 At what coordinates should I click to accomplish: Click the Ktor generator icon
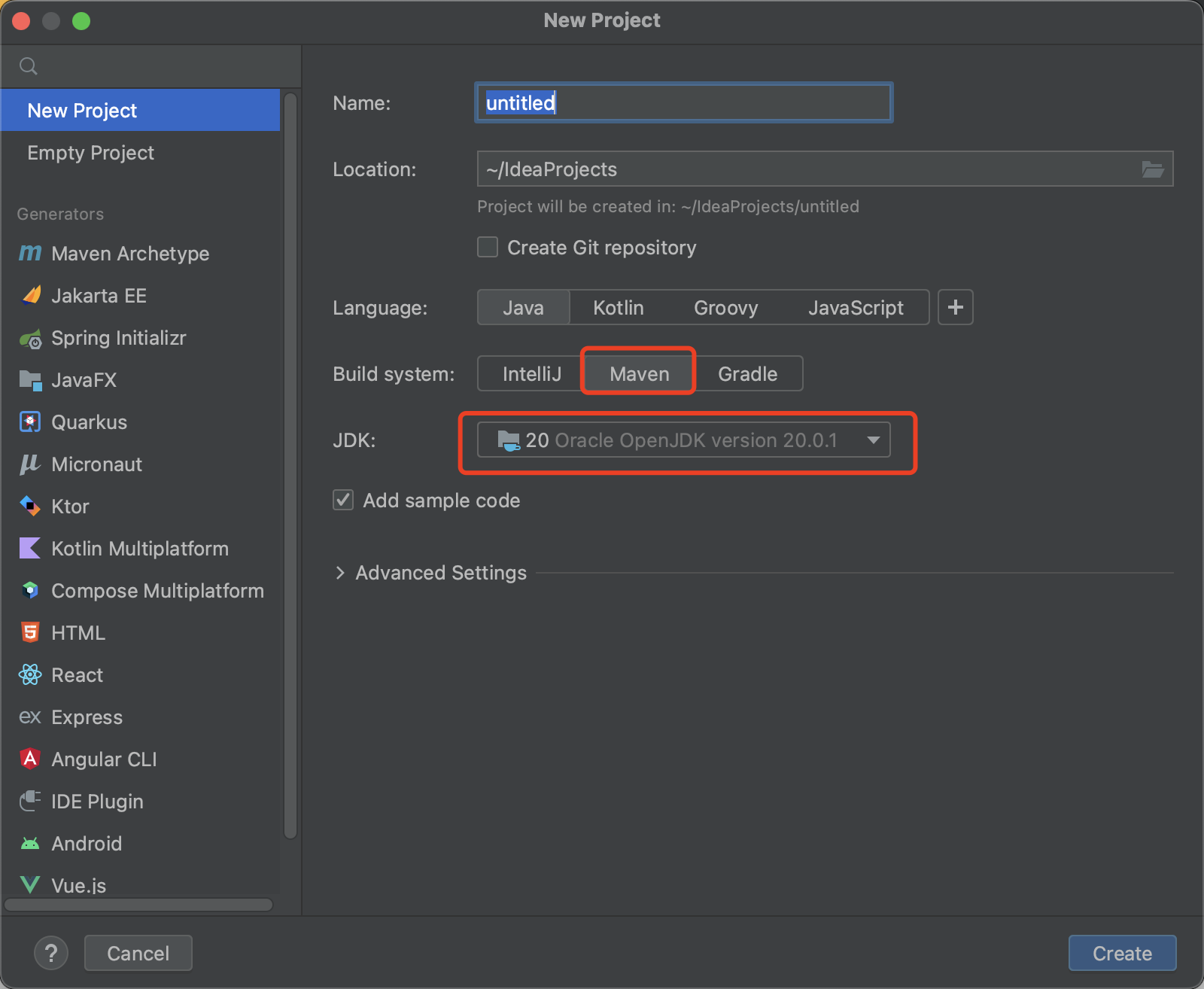tap(30, 507)
